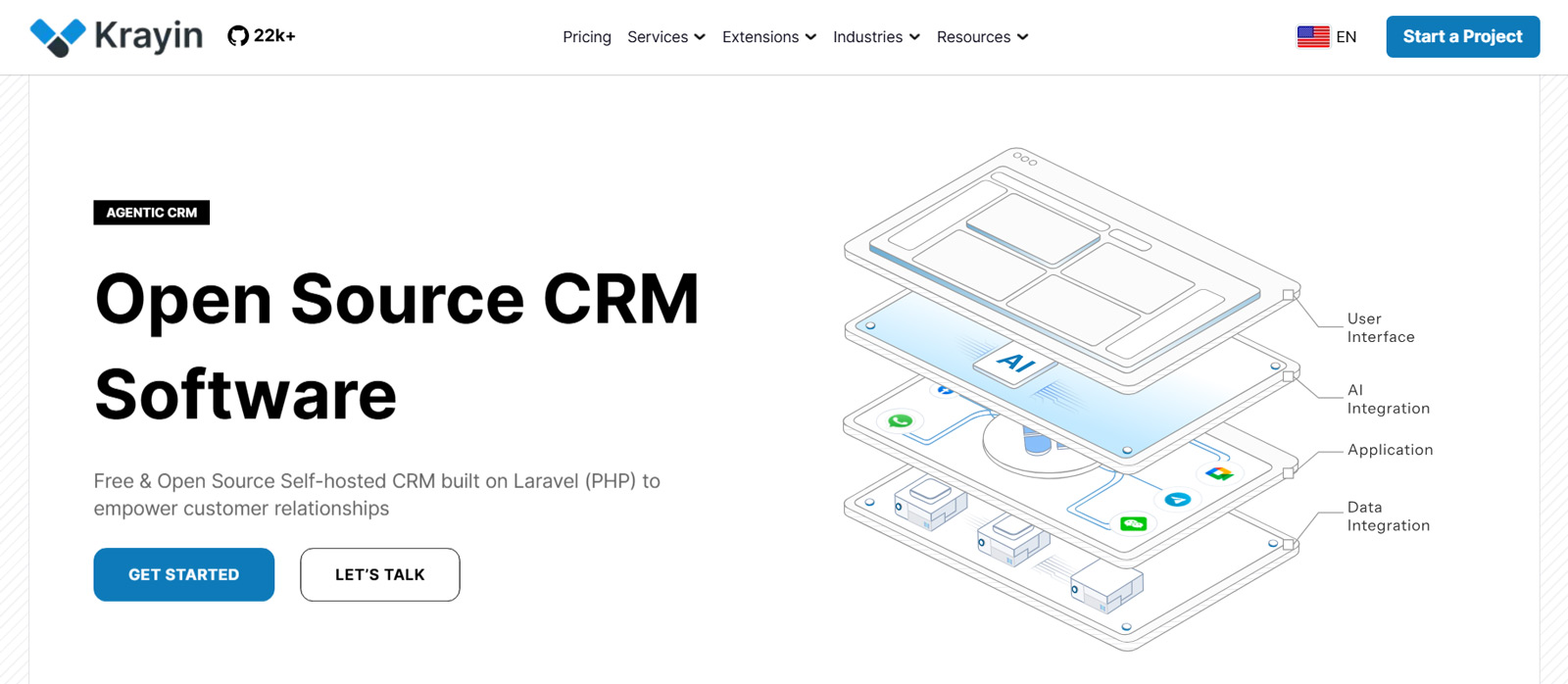This screenshot has height=684, width=1568.
Task: Click the US flag language icon
Action: (x=1313, y=36)
